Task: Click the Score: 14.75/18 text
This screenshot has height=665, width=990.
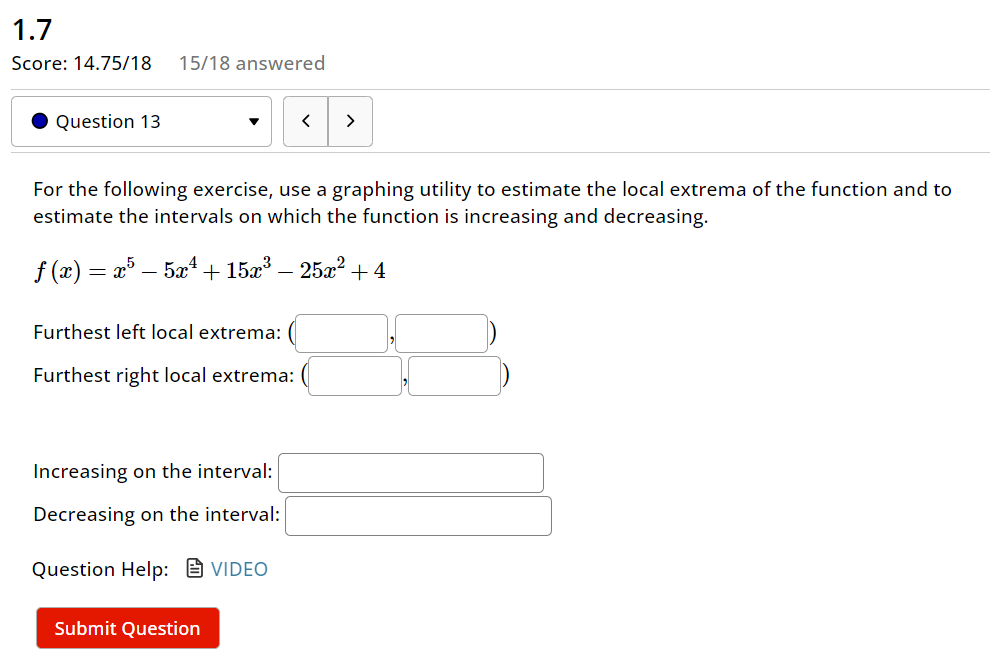Action: click(x=80, y=63)
